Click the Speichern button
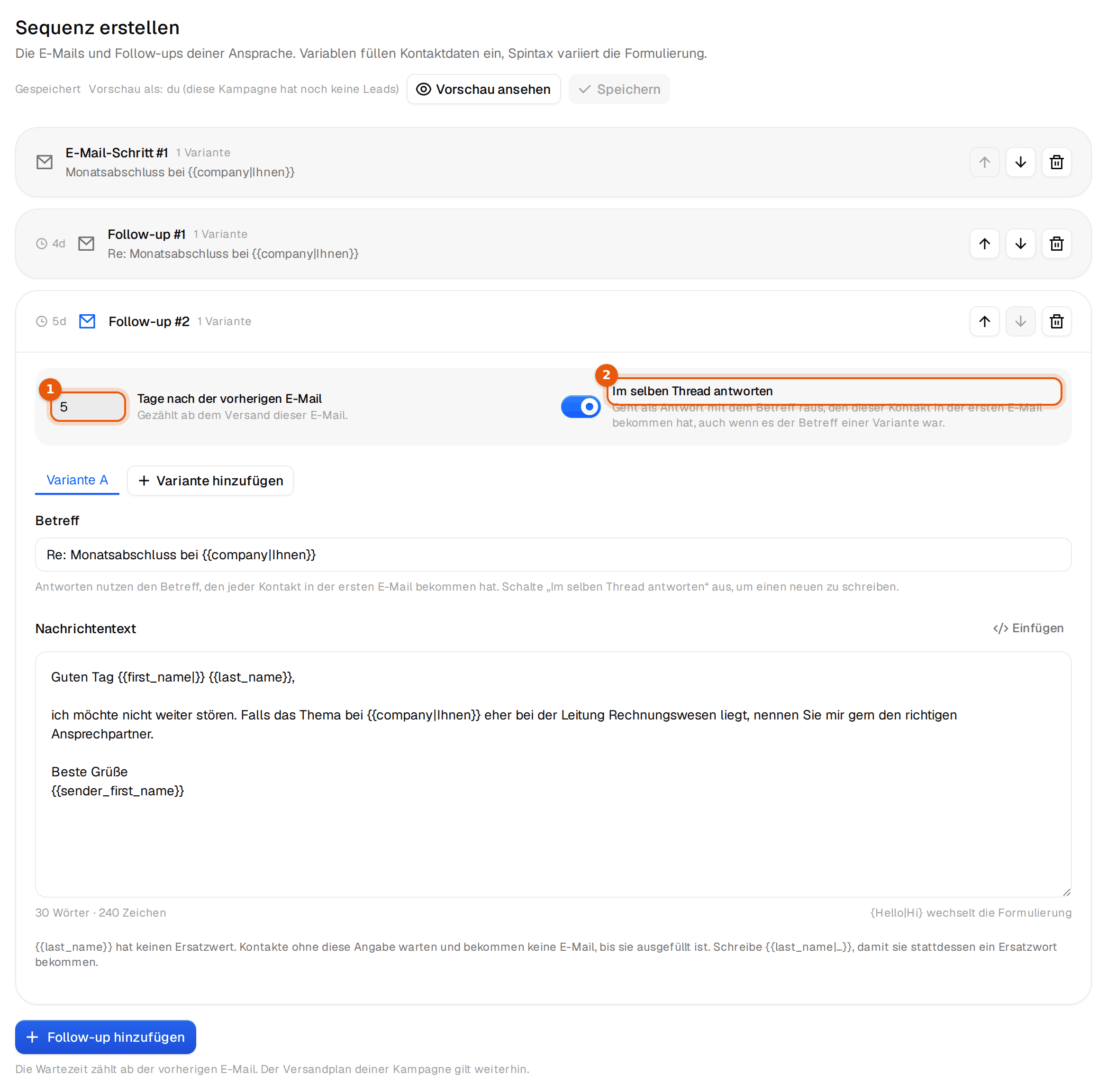1107x1092 pixels. pos(619,90)
